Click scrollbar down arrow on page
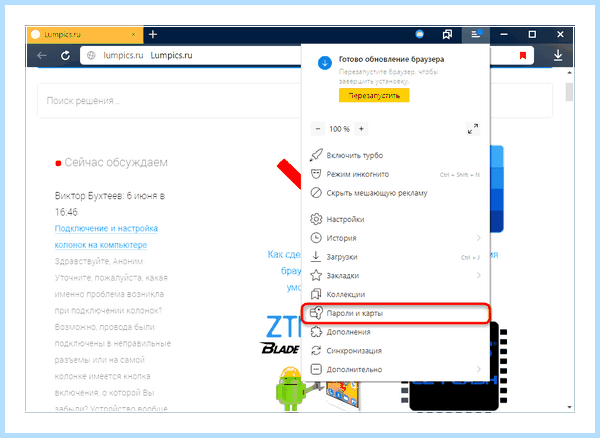This screenshot has width=600, height=438. 569,407
